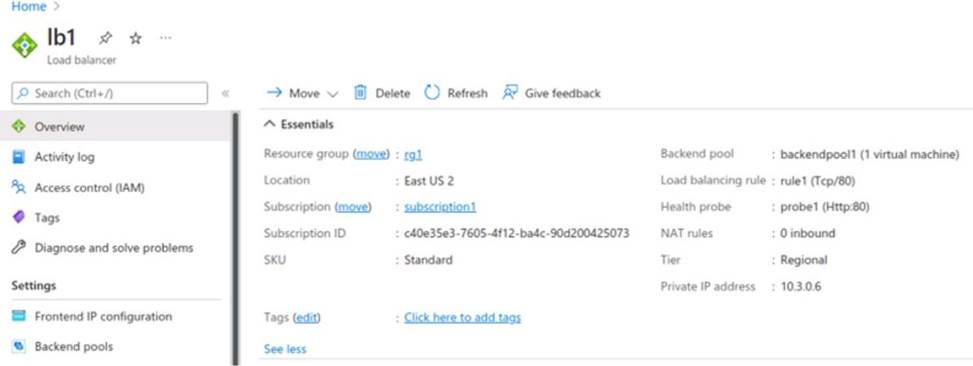This screenshot has width=973, height=366.
Task: Click the Move arrow icon
Action: [x=274, y=93]
